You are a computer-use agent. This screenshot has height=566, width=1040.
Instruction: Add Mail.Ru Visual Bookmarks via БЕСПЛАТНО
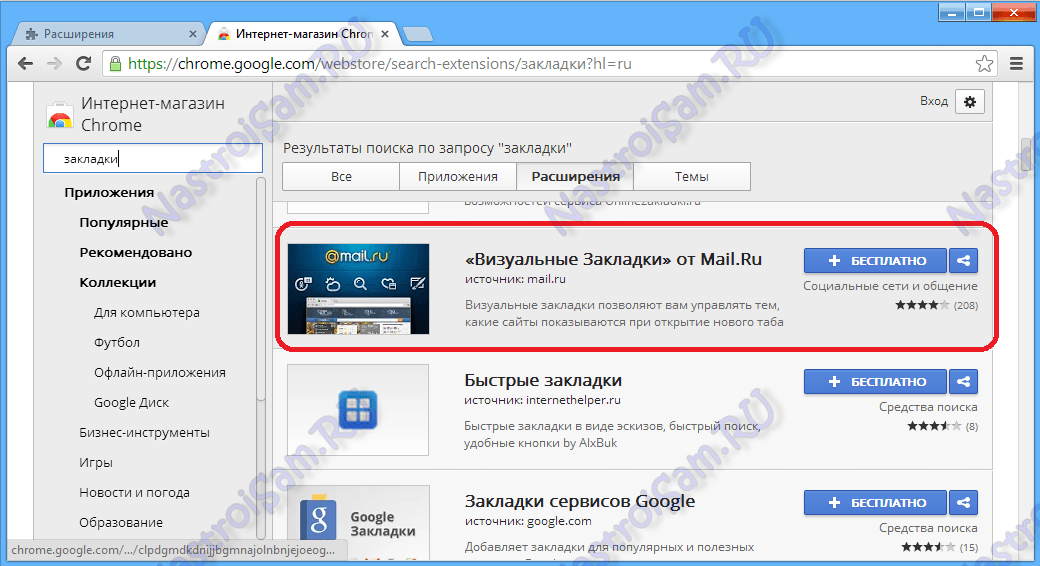[875, 261]
